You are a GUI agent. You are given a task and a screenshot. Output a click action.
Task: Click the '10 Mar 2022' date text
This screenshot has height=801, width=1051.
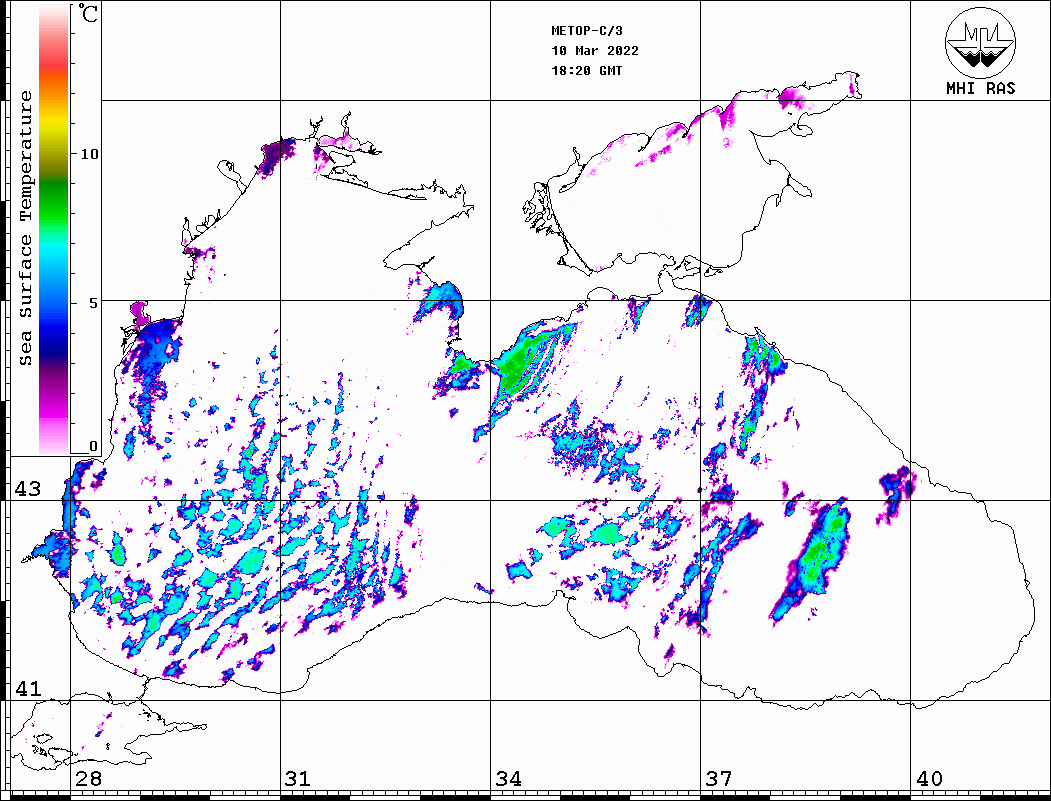tap(595, 51)
